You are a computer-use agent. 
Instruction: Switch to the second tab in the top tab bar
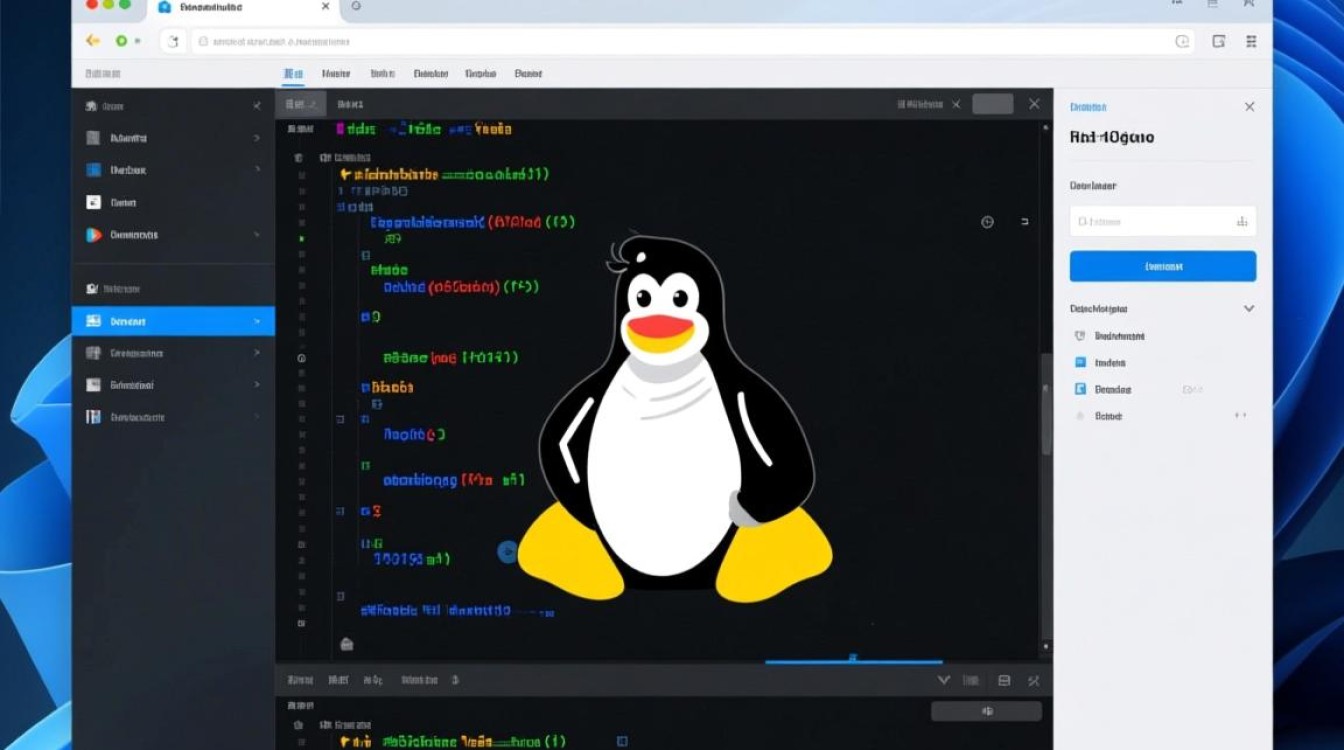pyautogui.click(x=335, y=73)
